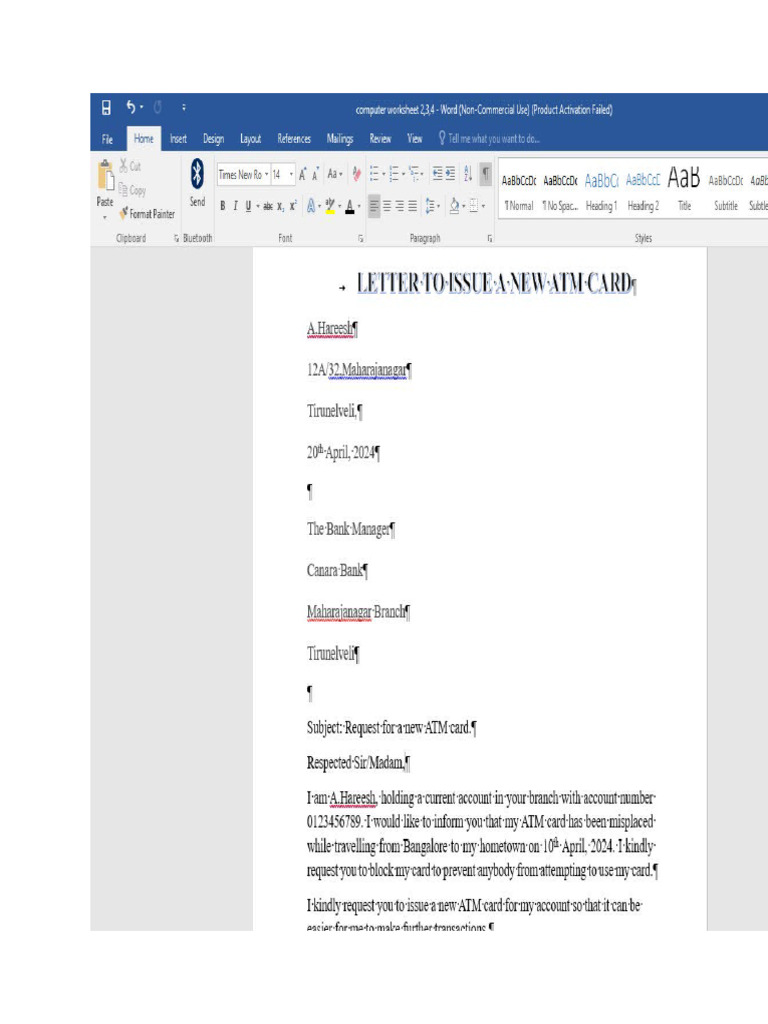Apply the No Spacing style
Screen dimensions: 768x1024
[560, 192]
